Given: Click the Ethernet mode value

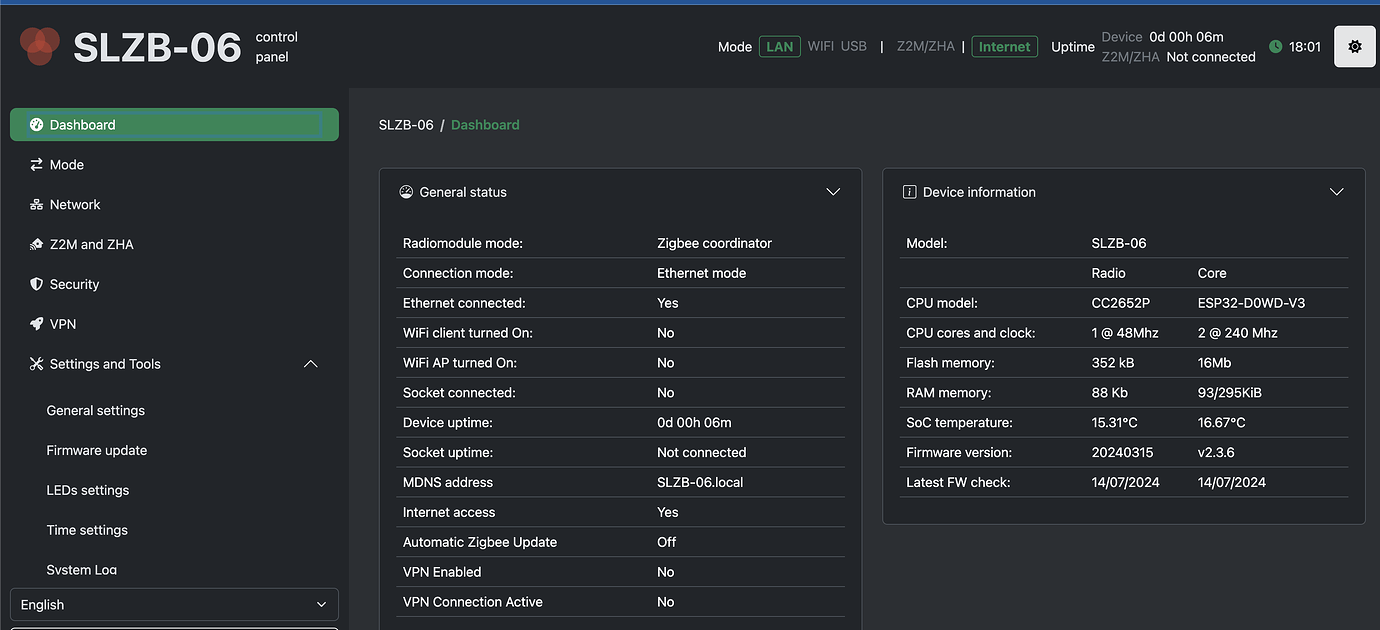Looking at the screenshot, I should [702, 273].
